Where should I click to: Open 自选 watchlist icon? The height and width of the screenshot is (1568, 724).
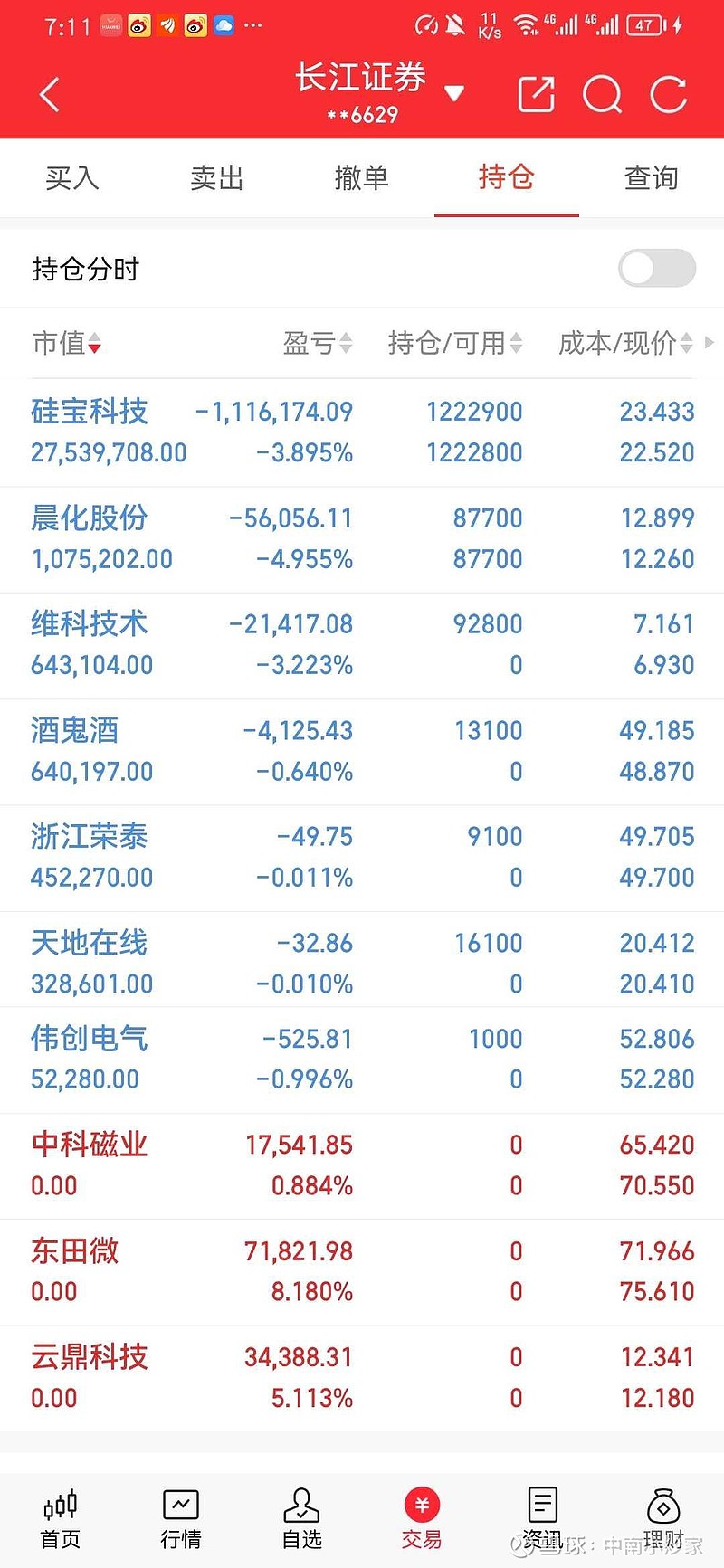pyautogui.click(x=301, y=1520)
